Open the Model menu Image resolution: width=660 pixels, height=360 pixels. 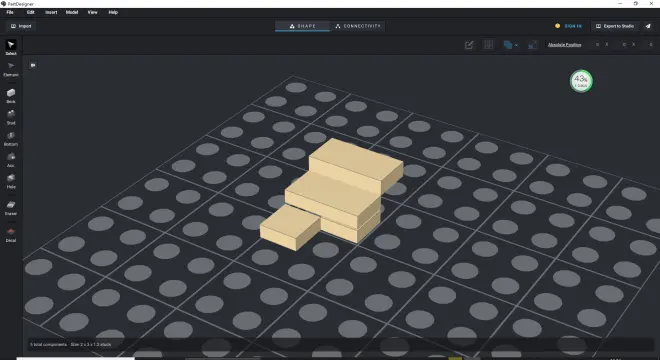point(72,12)
